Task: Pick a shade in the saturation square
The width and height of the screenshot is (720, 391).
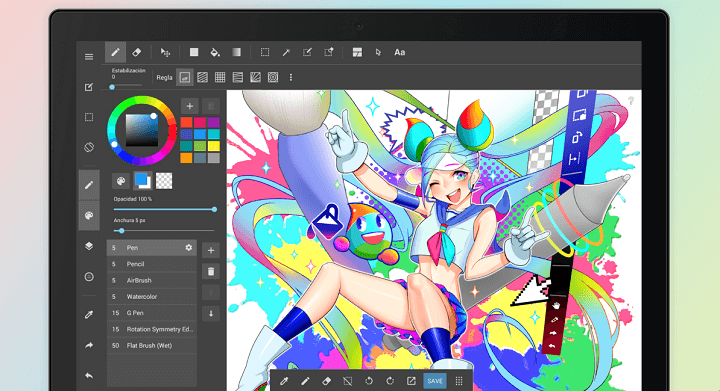Action: (x=142, y=130)
